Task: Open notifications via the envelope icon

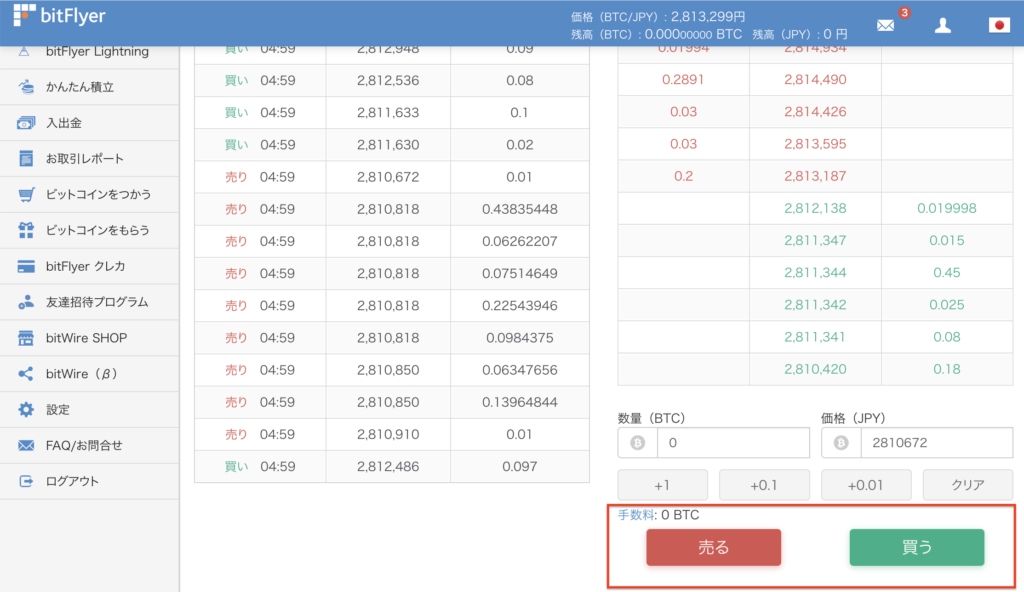Action: [884, 26]
